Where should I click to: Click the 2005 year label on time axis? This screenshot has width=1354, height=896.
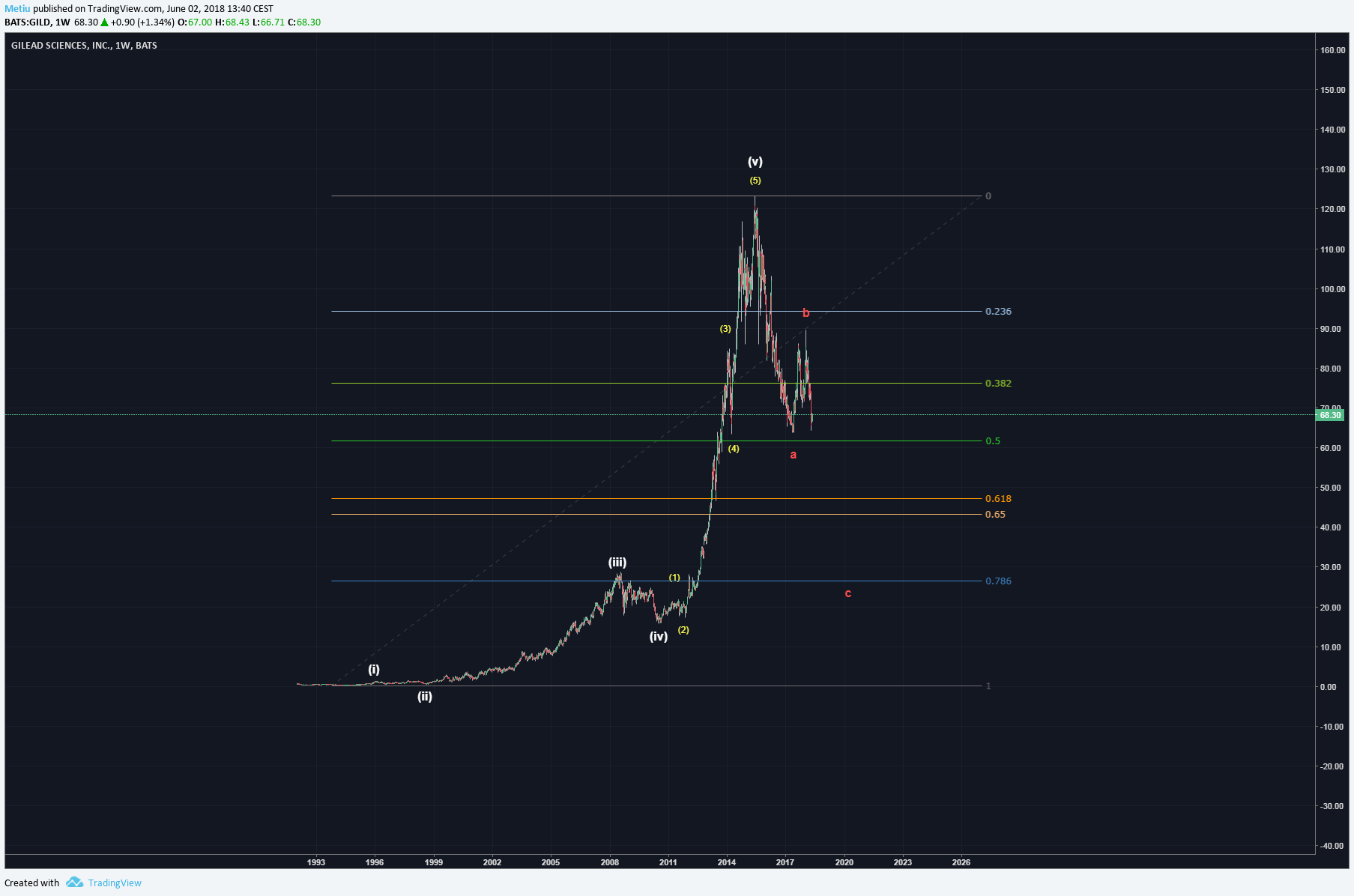point(551,862)
